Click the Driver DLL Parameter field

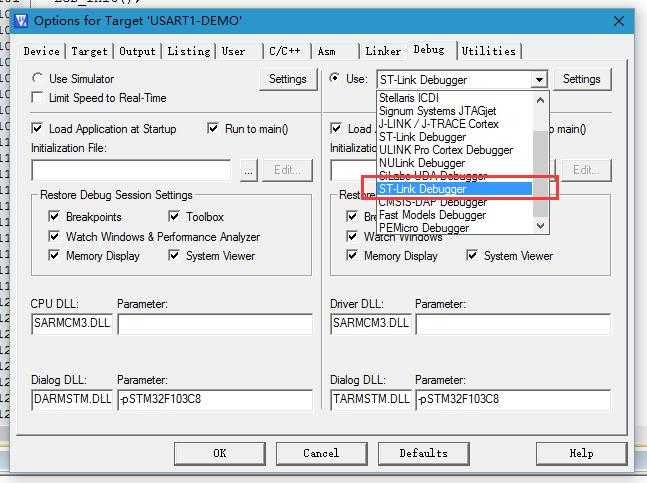click(x=513, y=323)
